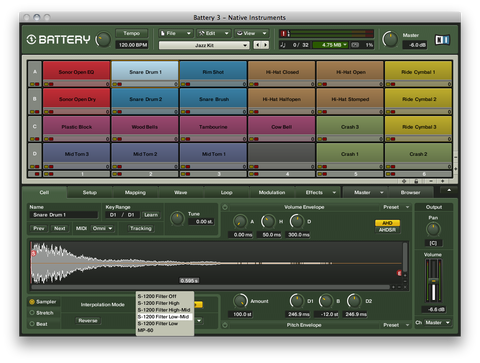Open the Browser tab button
This screenshot has width=480, height=363.
coord(410,192)
